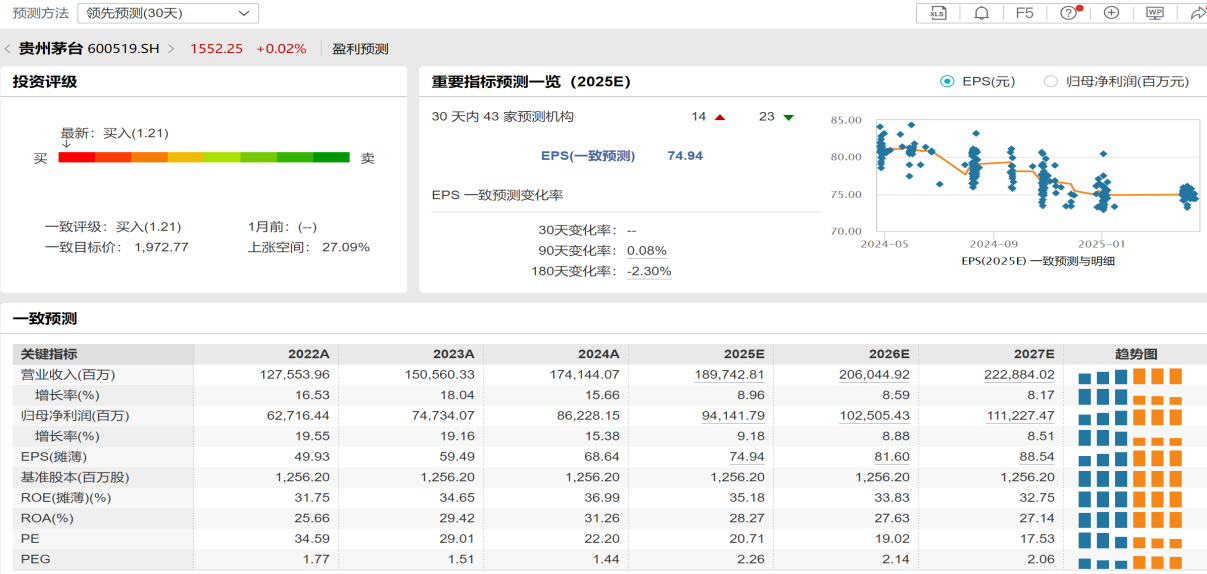Image resolution: width=1207 pixels, height=574 pixels.
Task: Click the 2024A PE value 22.20
Action: (603, 539)
